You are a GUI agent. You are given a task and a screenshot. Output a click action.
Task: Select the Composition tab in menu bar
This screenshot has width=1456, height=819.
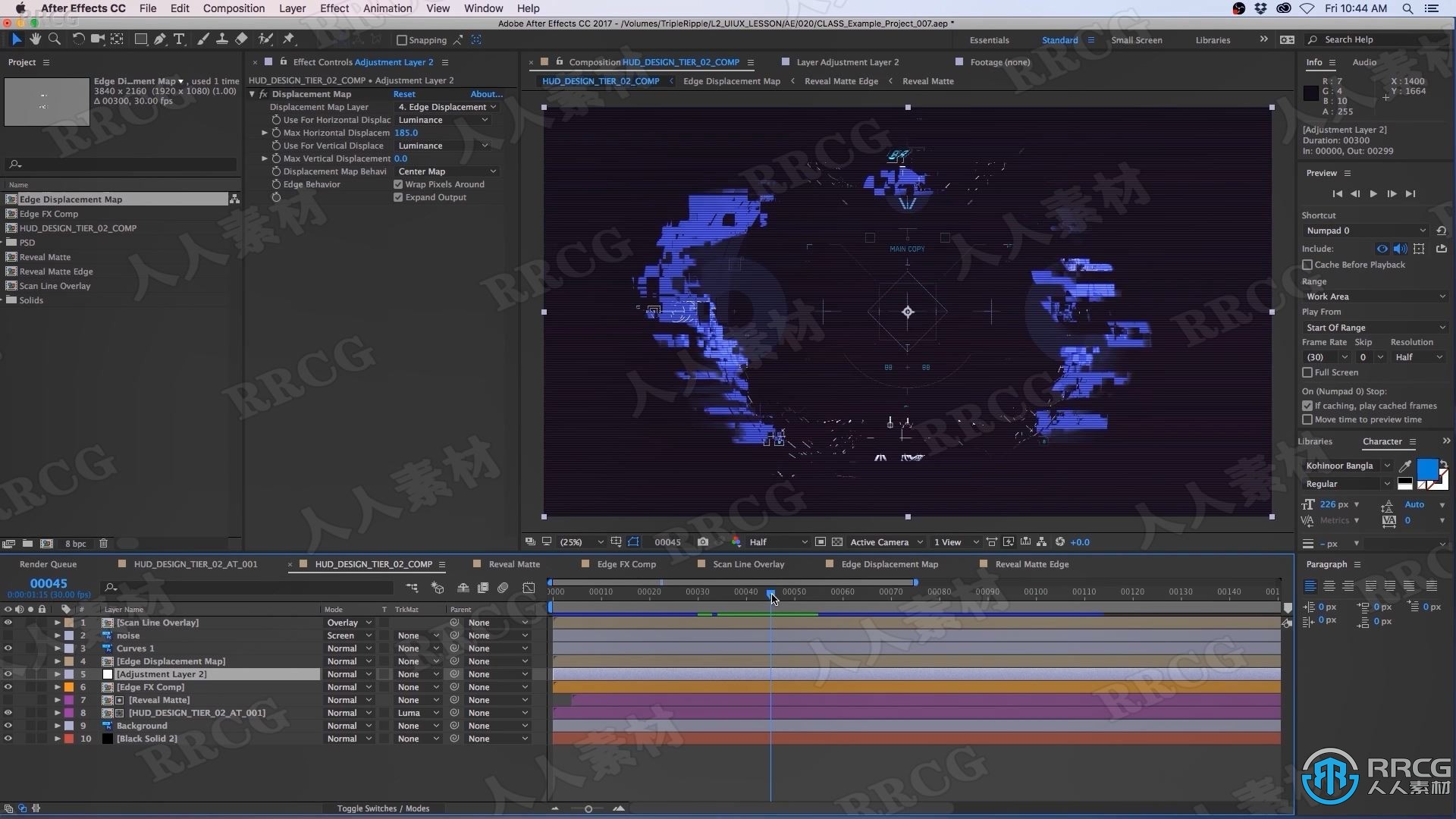[233, 8]
